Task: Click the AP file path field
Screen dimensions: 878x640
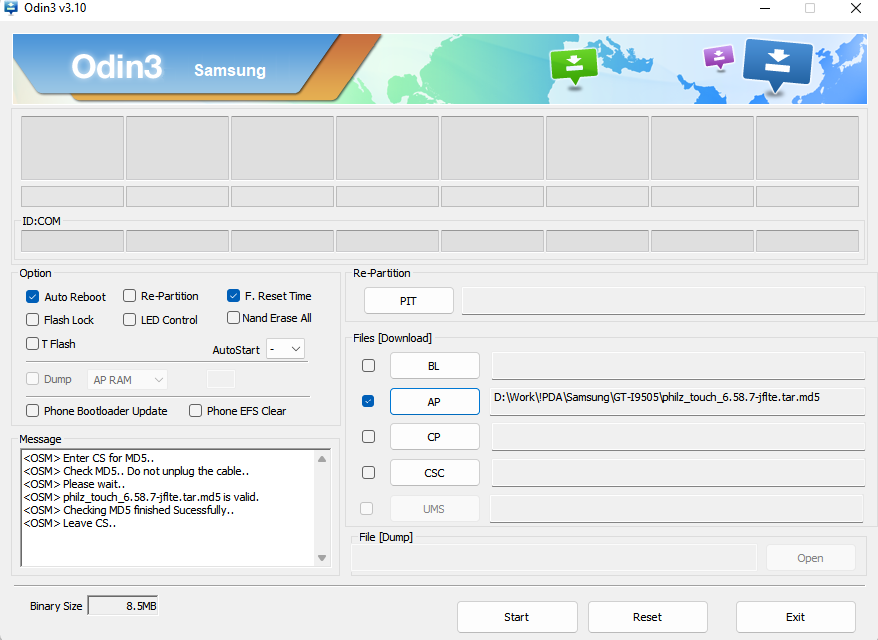Action: click(678, 401)
